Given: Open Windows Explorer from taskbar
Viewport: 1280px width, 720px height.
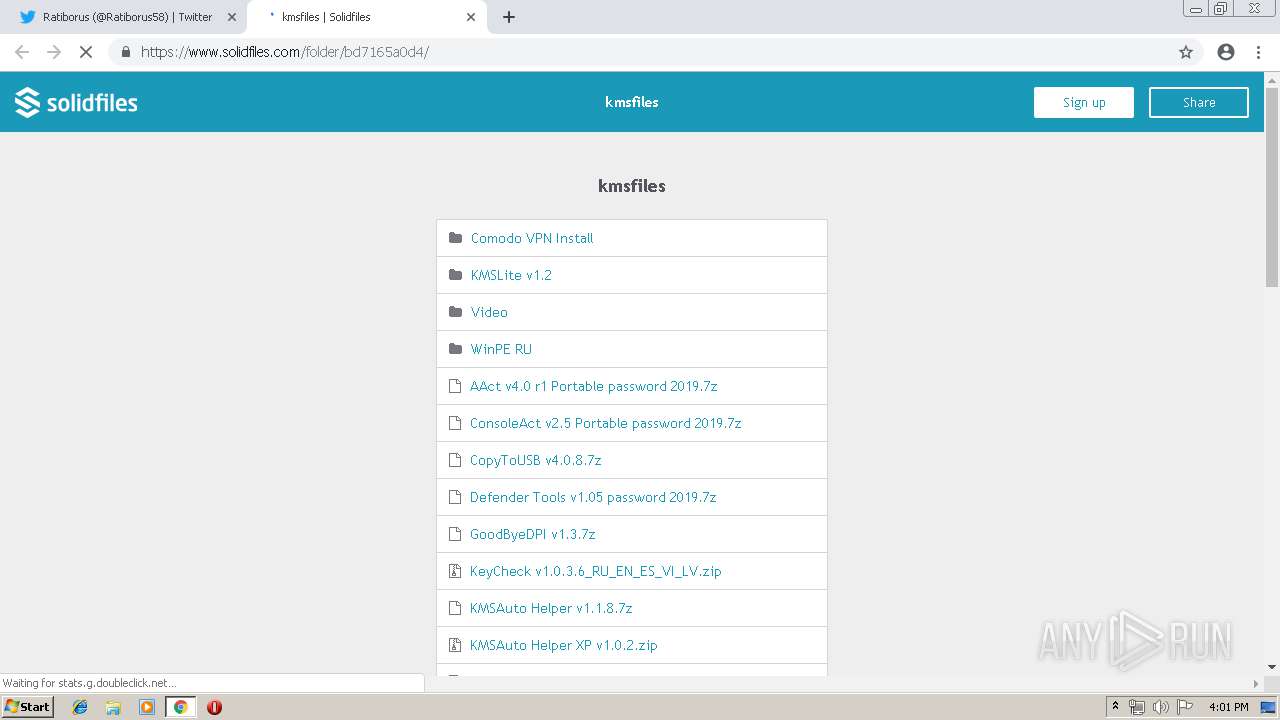Looking at the screenshot, I should [113, 707].
